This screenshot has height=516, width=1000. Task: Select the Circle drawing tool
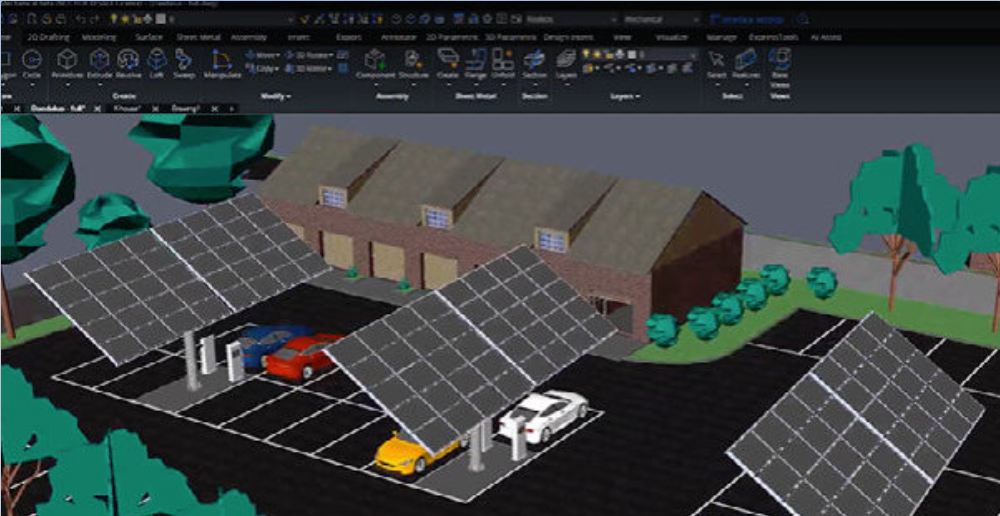tap(31, 65)
